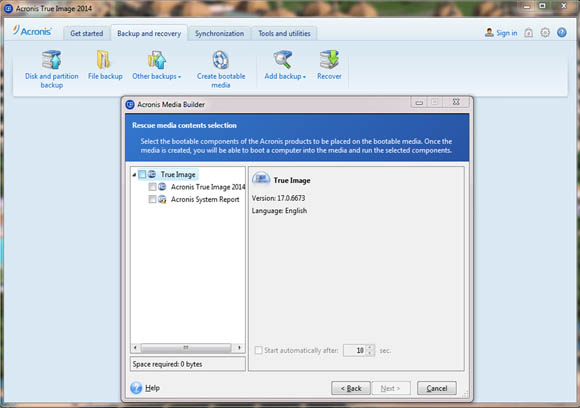Click the seconds input field showing 10
Viewport: 580px width, 408px height.
355,350
